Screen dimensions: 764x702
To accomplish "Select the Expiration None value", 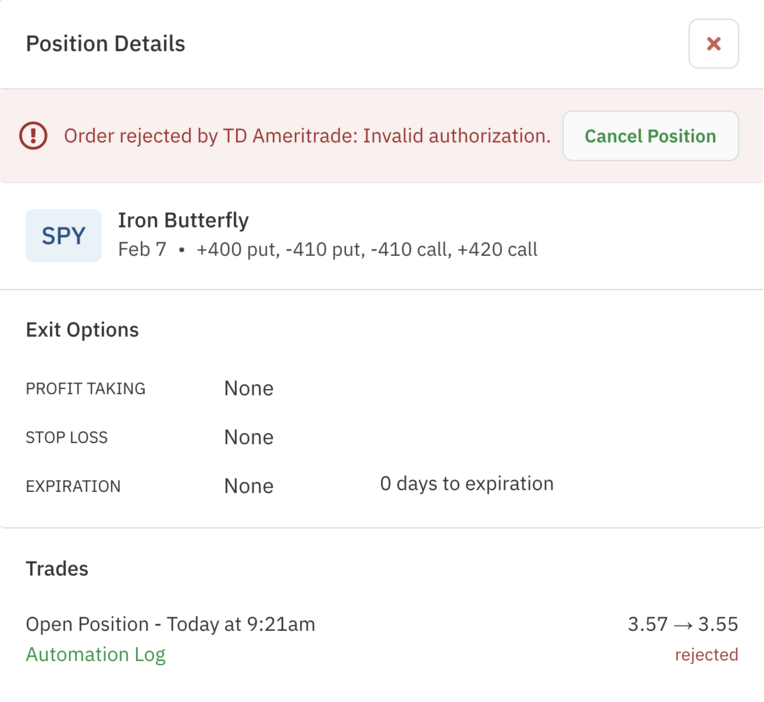I will point(248,487).
